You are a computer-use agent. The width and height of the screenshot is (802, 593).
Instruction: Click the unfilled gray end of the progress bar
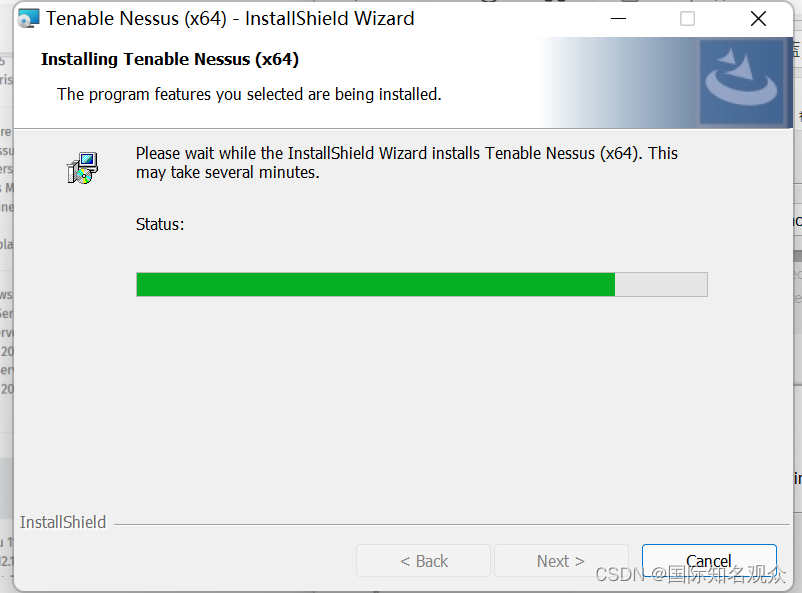[661, 284]
